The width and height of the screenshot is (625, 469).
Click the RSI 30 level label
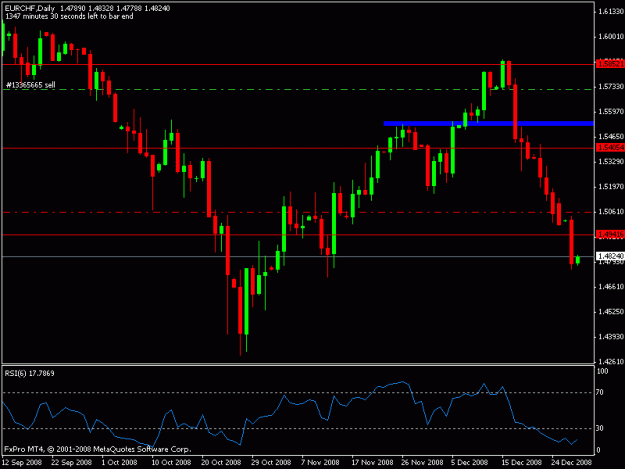click(x=600, y=428)
